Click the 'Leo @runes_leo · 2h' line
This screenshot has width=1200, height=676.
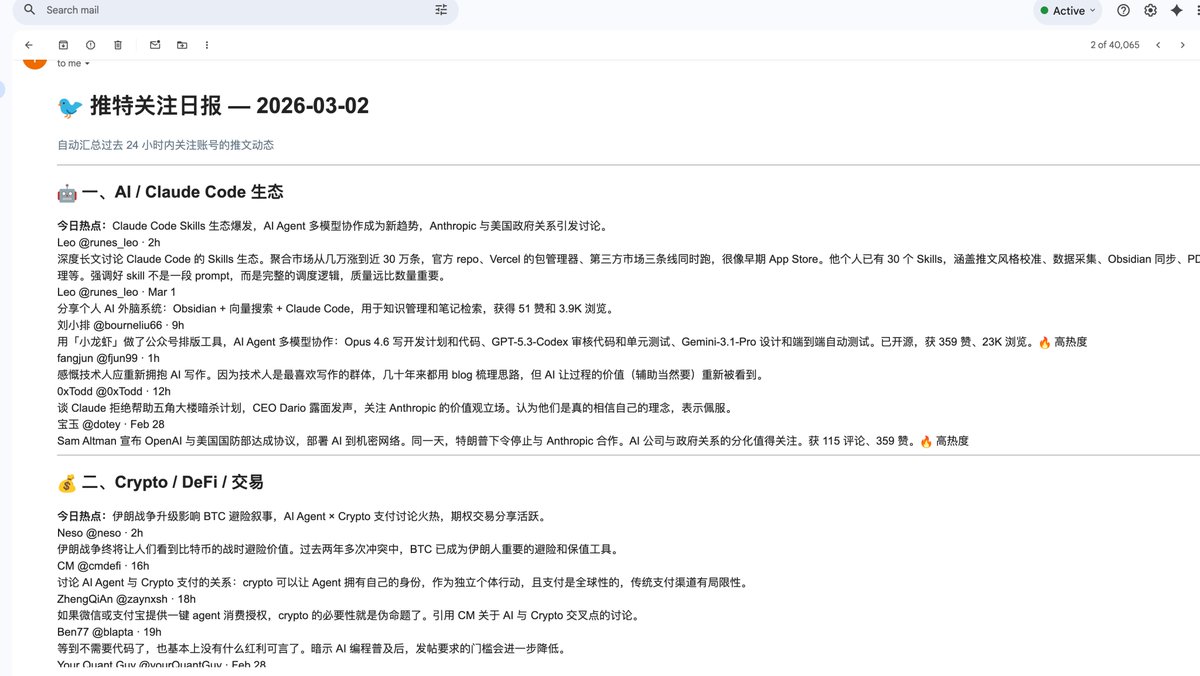pos(109,242)
